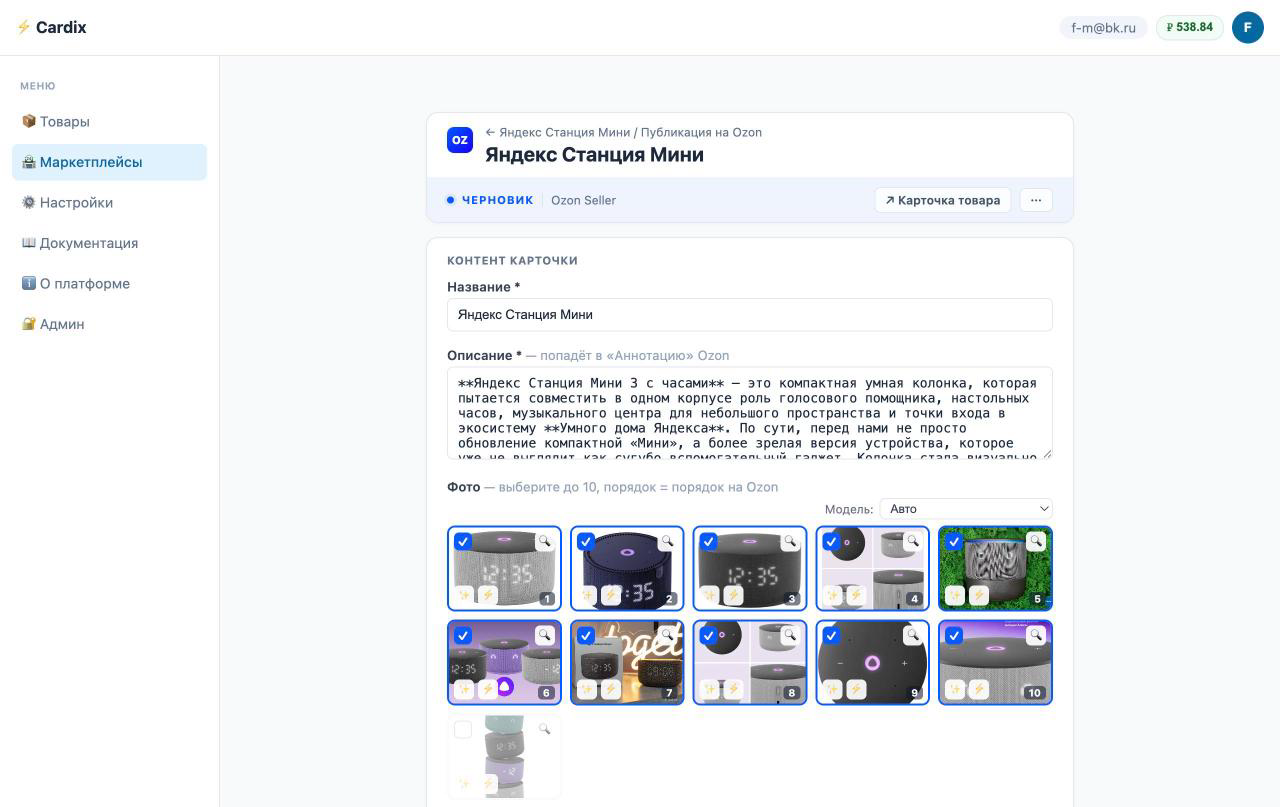Open the zoom magnifier on photo 7
1280x807 pixels.
[x=667, y=635]
